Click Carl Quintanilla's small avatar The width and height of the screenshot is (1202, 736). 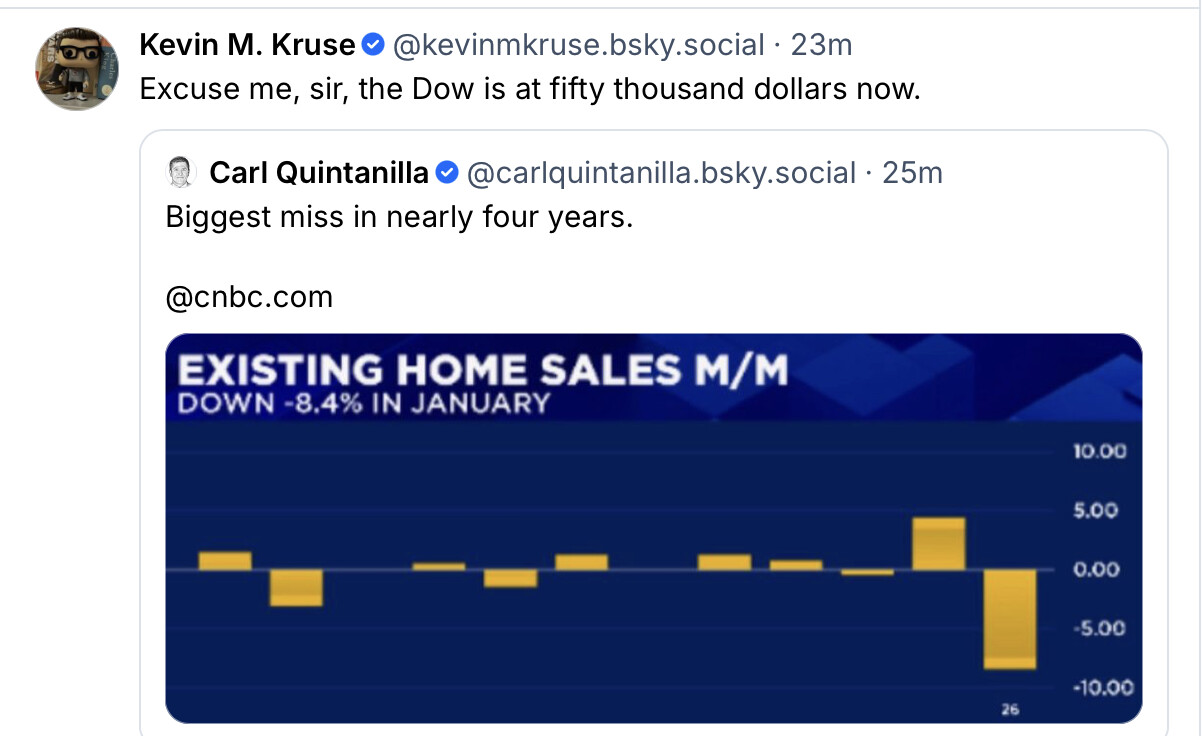181,173
